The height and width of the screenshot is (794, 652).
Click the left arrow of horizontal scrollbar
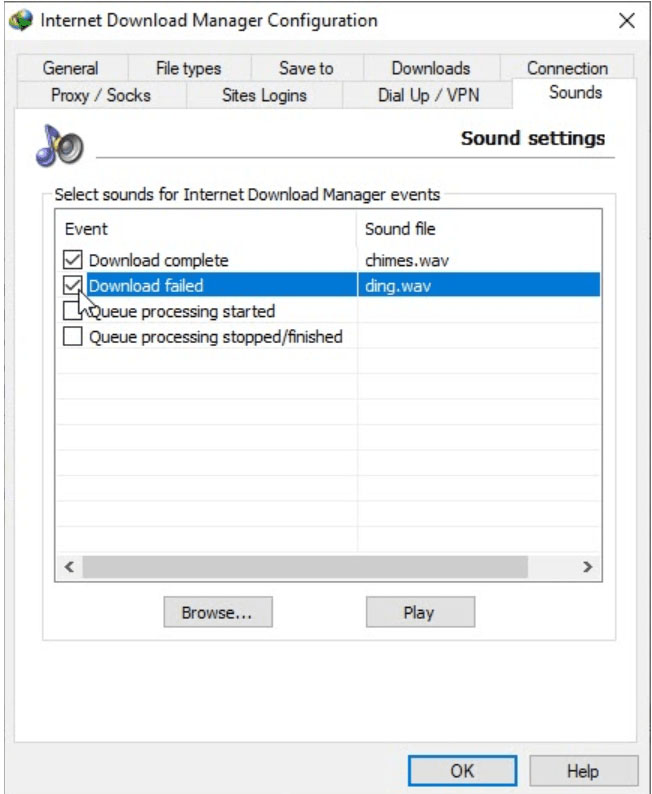click(69, 567)
